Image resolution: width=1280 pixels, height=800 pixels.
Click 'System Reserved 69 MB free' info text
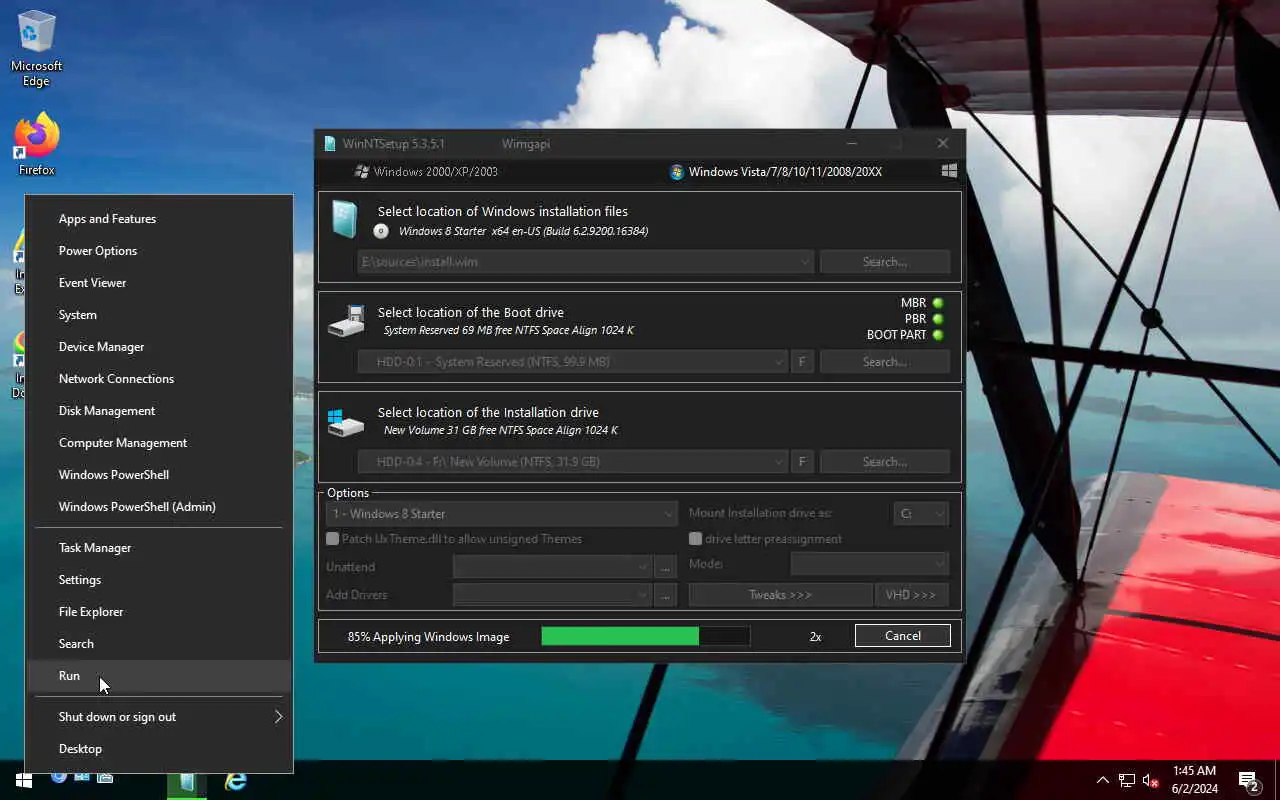(508, 330)
